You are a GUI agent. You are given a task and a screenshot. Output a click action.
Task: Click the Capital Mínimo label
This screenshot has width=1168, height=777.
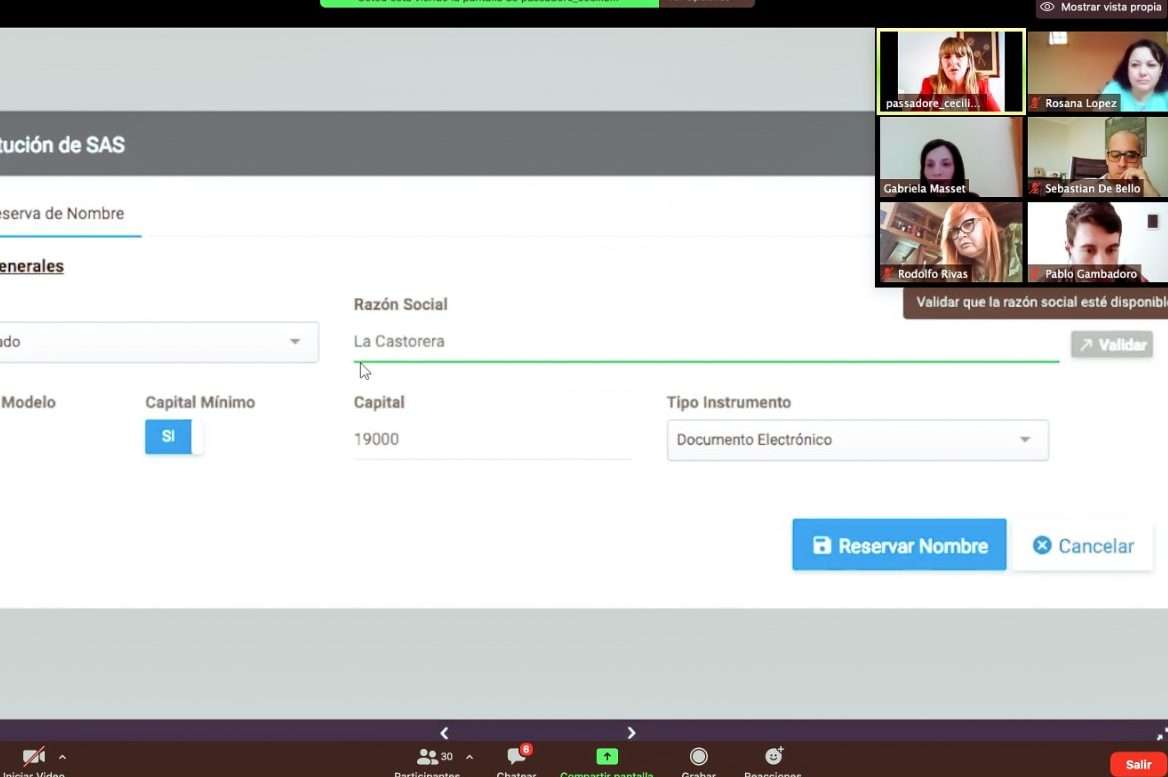click(200, 402)
